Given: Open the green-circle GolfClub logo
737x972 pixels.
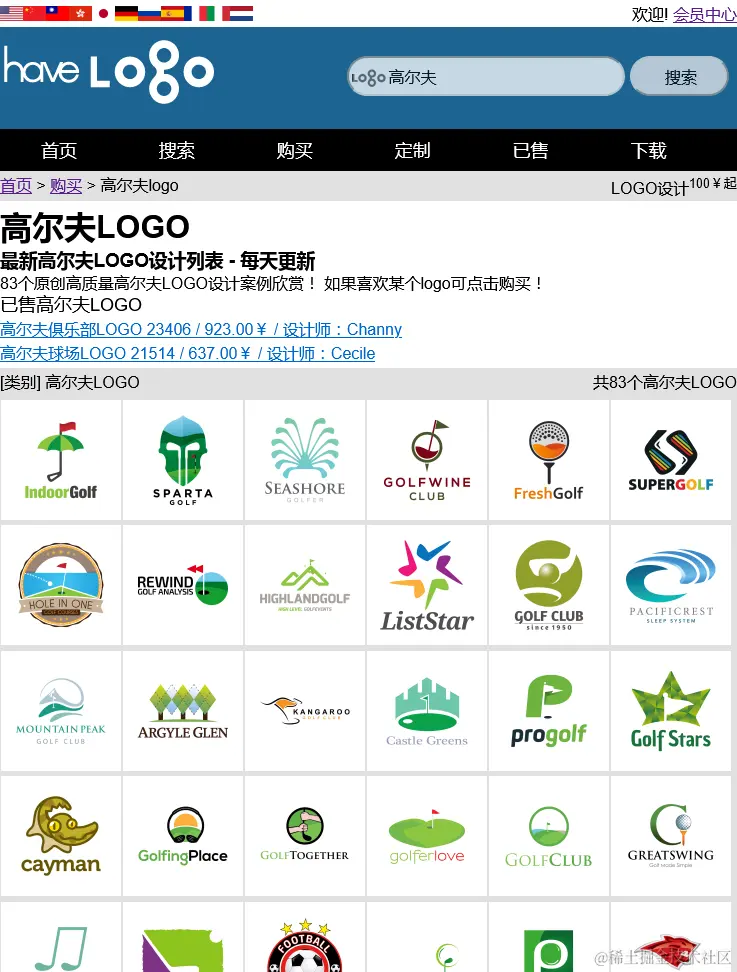Looking at the screenshot, I should click(x=549, y=836).
